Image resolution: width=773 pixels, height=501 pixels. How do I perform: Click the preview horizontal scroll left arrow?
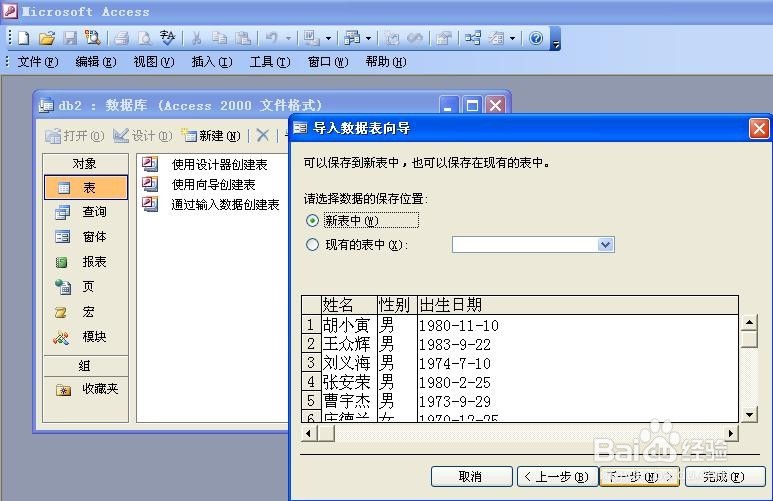click(309, 433)
